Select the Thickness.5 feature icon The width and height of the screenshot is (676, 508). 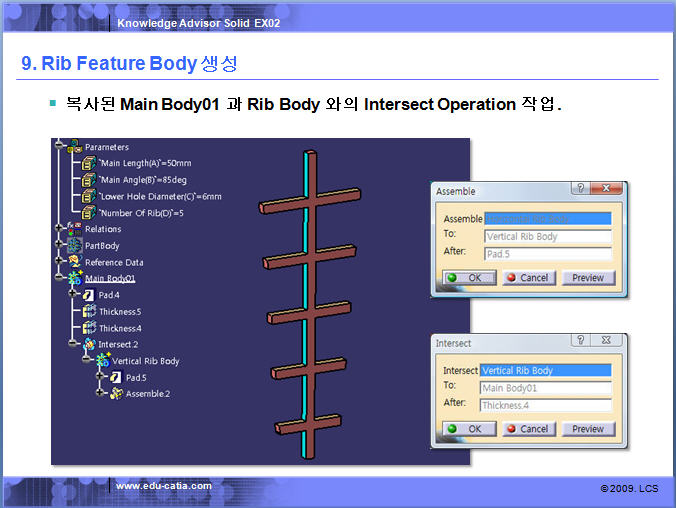click(x=87, y=311)
